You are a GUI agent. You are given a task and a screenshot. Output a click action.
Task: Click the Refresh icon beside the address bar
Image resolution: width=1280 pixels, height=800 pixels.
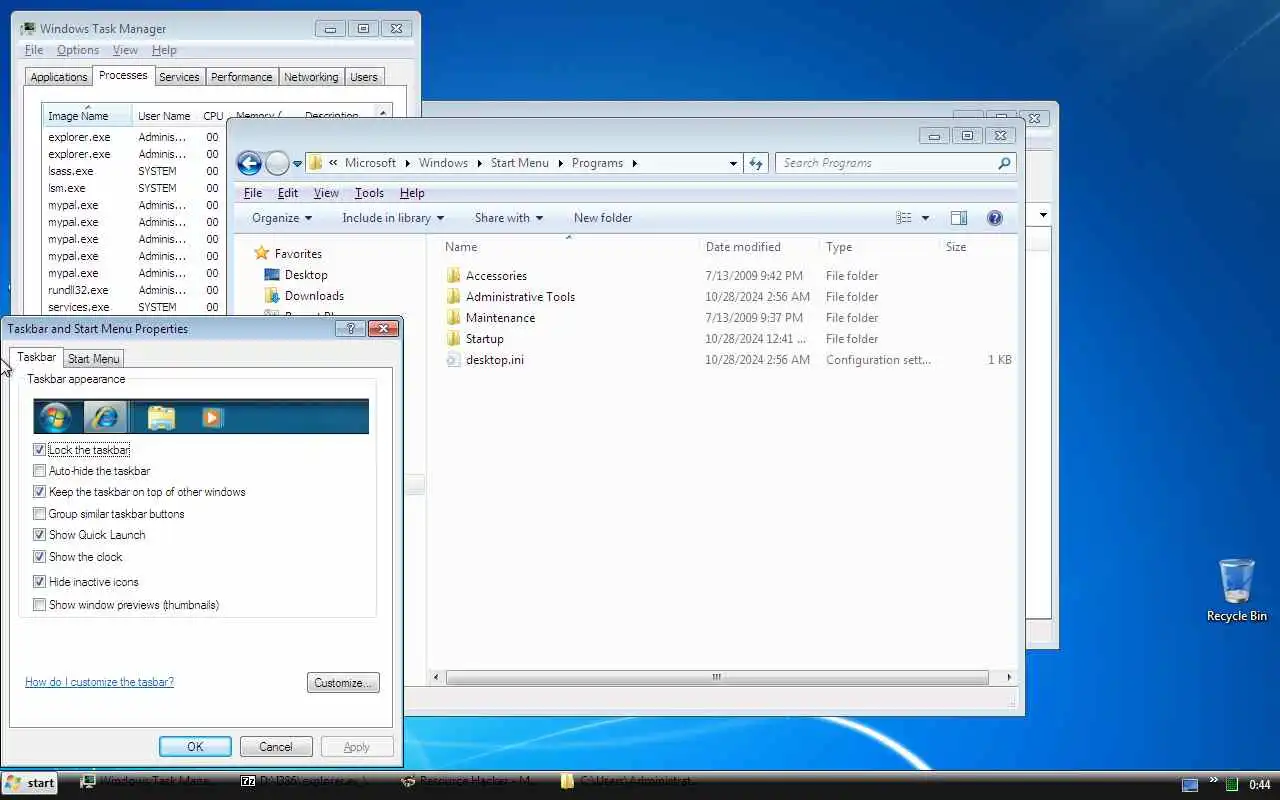click(x=756, y=163)
